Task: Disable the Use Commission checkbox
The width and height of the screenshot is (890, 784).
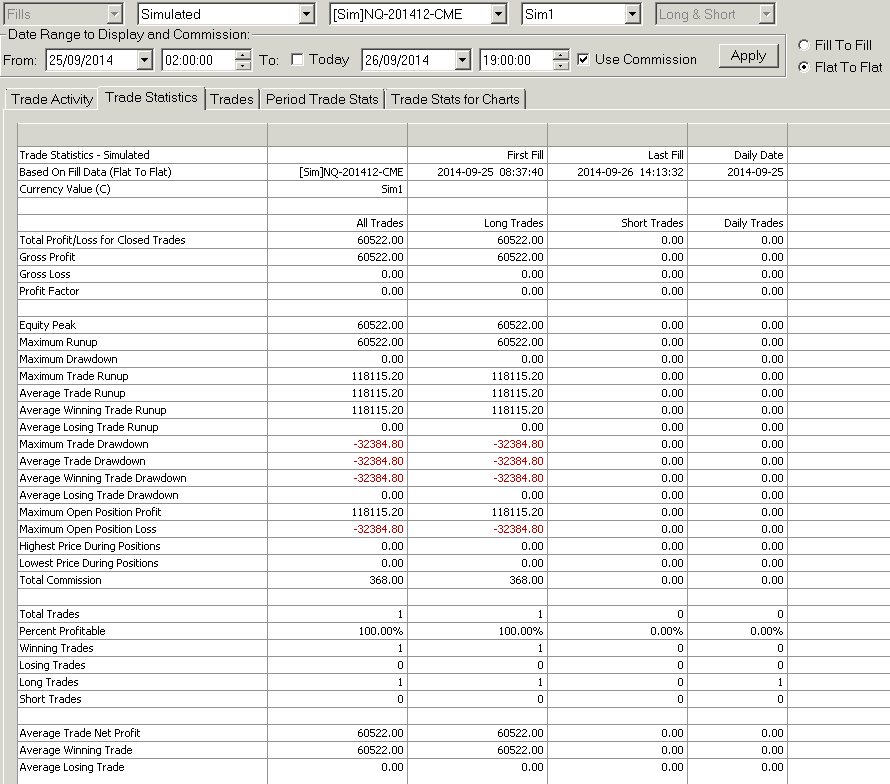Action: tap(583, 60)
